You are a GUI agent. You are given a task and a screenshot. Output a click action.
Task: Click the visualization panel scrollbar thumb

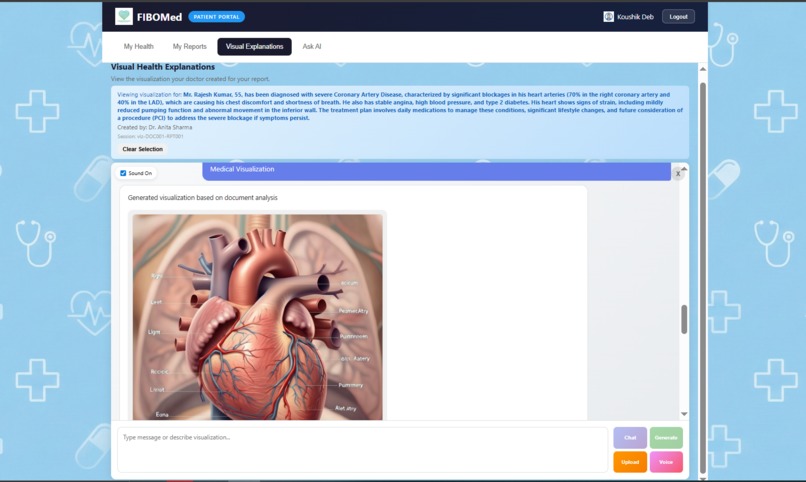pyautogui.click(x=684, y=319)
